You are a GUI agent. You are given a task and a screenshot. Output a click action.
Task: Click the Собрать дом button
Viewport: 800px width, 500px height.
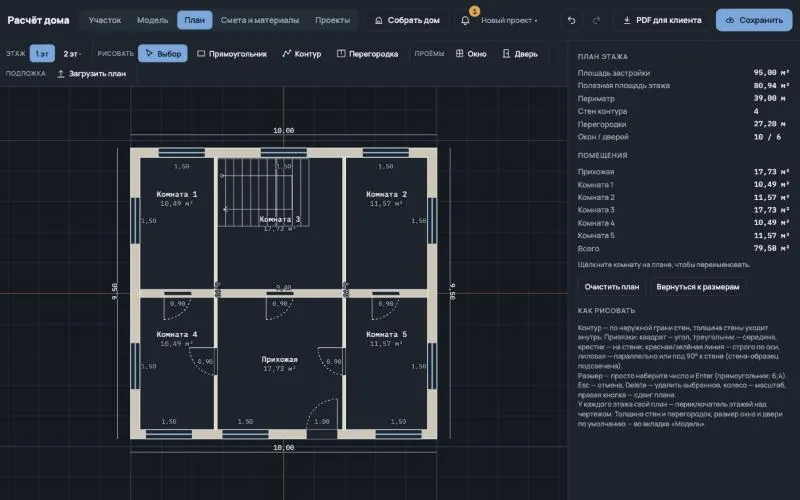coord(407,20)
